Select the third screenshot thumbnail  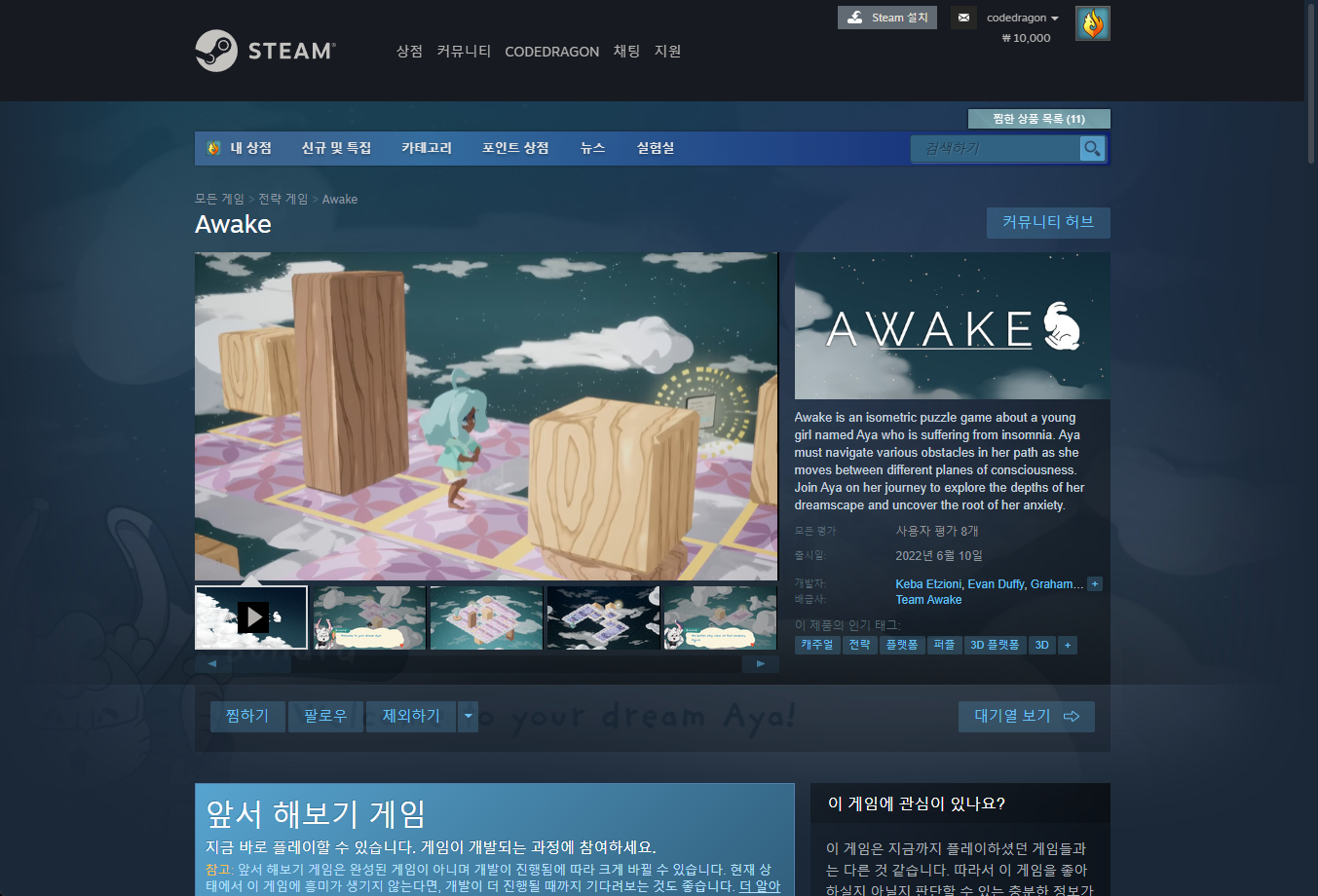point(486,617)
